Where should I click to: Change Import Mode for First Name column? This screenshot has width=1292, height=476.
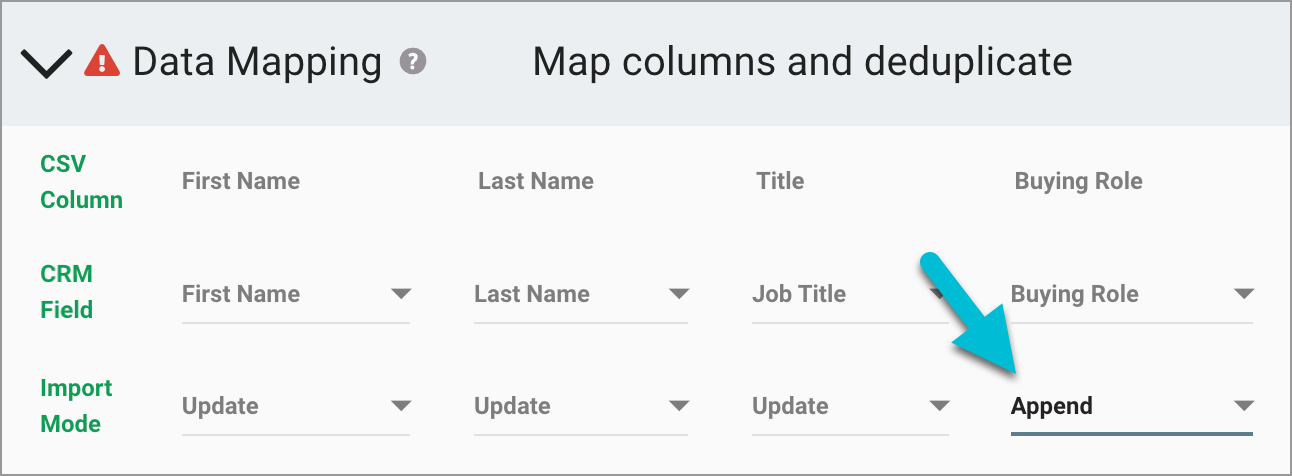296,406
